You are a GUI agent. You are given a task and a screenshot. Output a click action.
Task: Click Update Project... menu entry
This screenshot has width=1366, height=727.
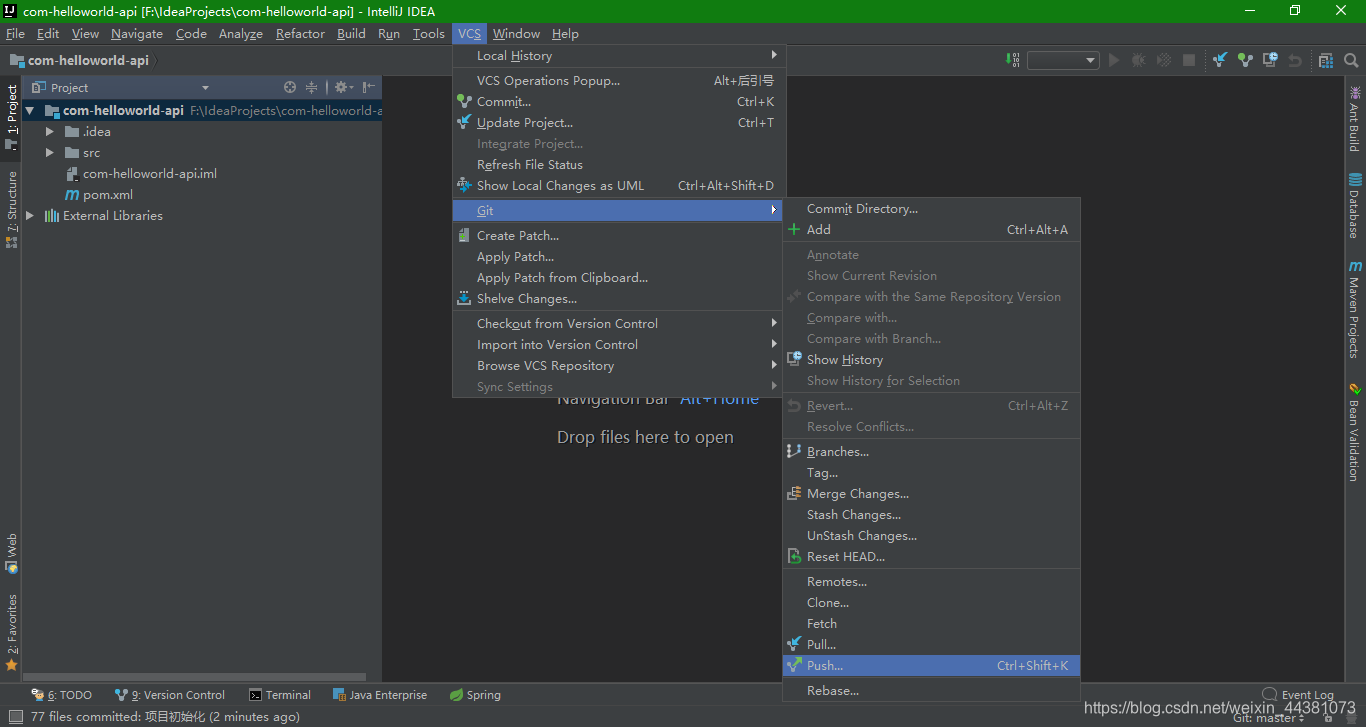coord(619,123)
